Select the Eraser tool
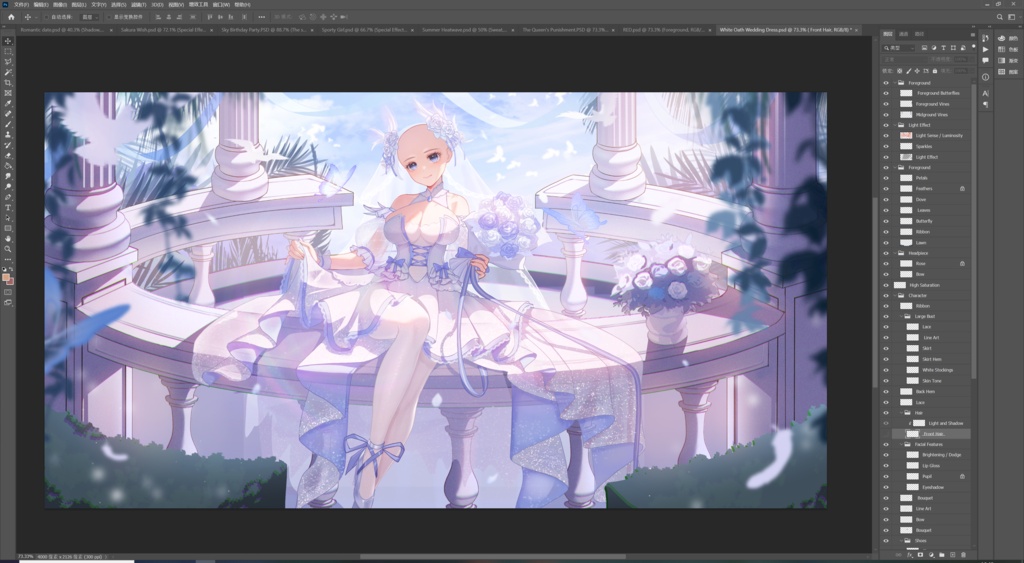 pyautogui.click(x=8, y=155)
